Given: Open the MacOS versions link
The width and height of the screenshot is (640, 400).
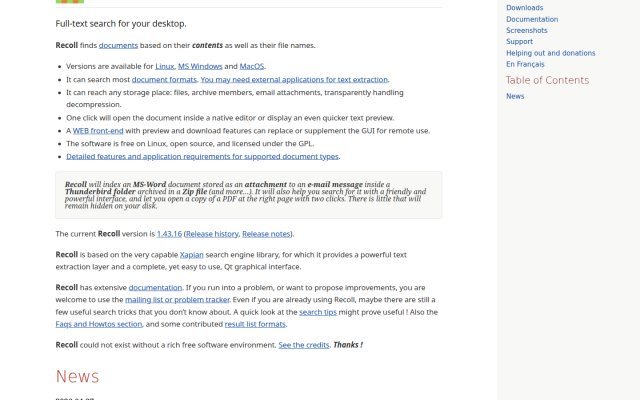Looking at the screenshot, I should tap(252, 66).
